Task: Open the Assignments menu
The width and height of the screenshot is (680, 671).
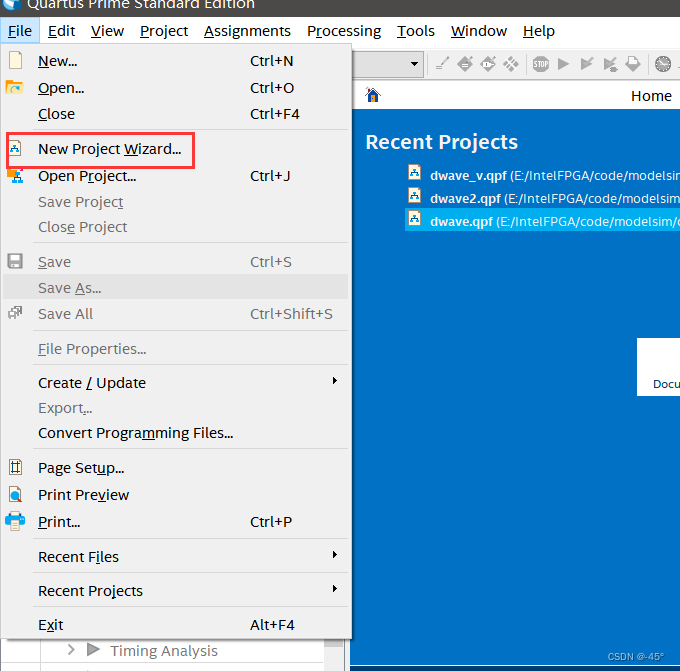Action: 247,31
